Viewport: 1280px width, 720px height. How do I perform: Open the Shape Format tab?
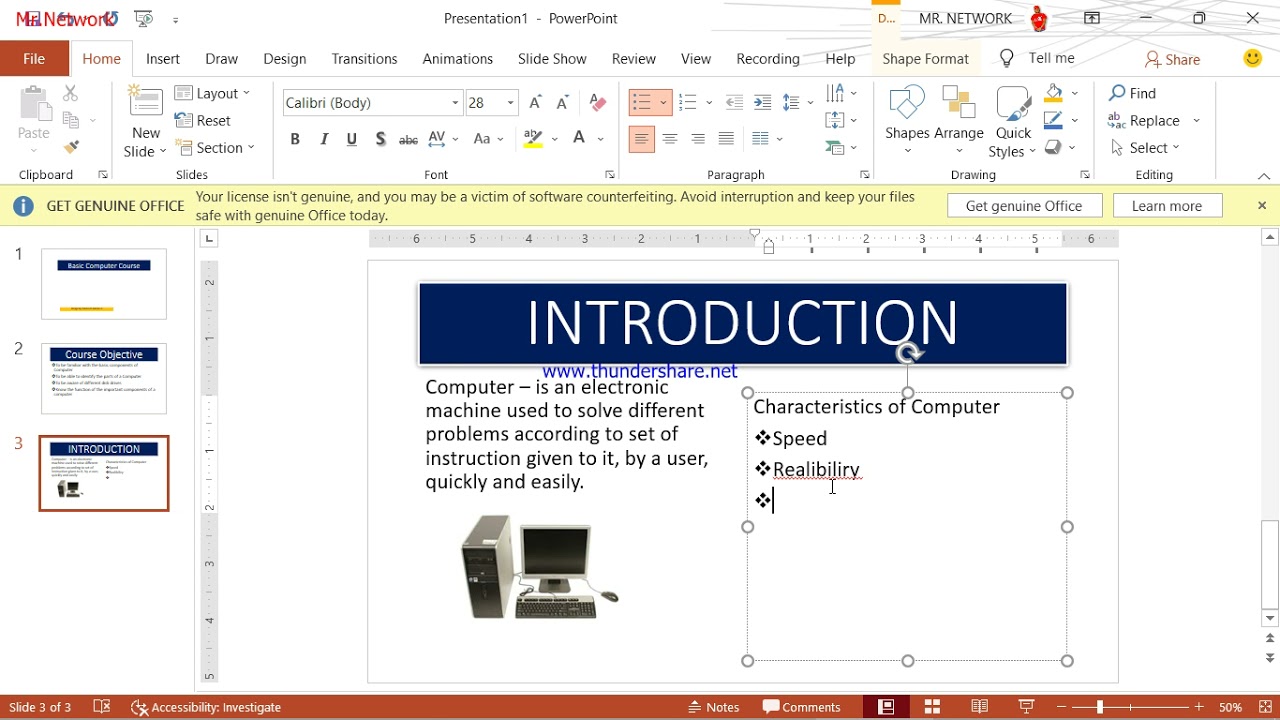[x=925, y=59]
